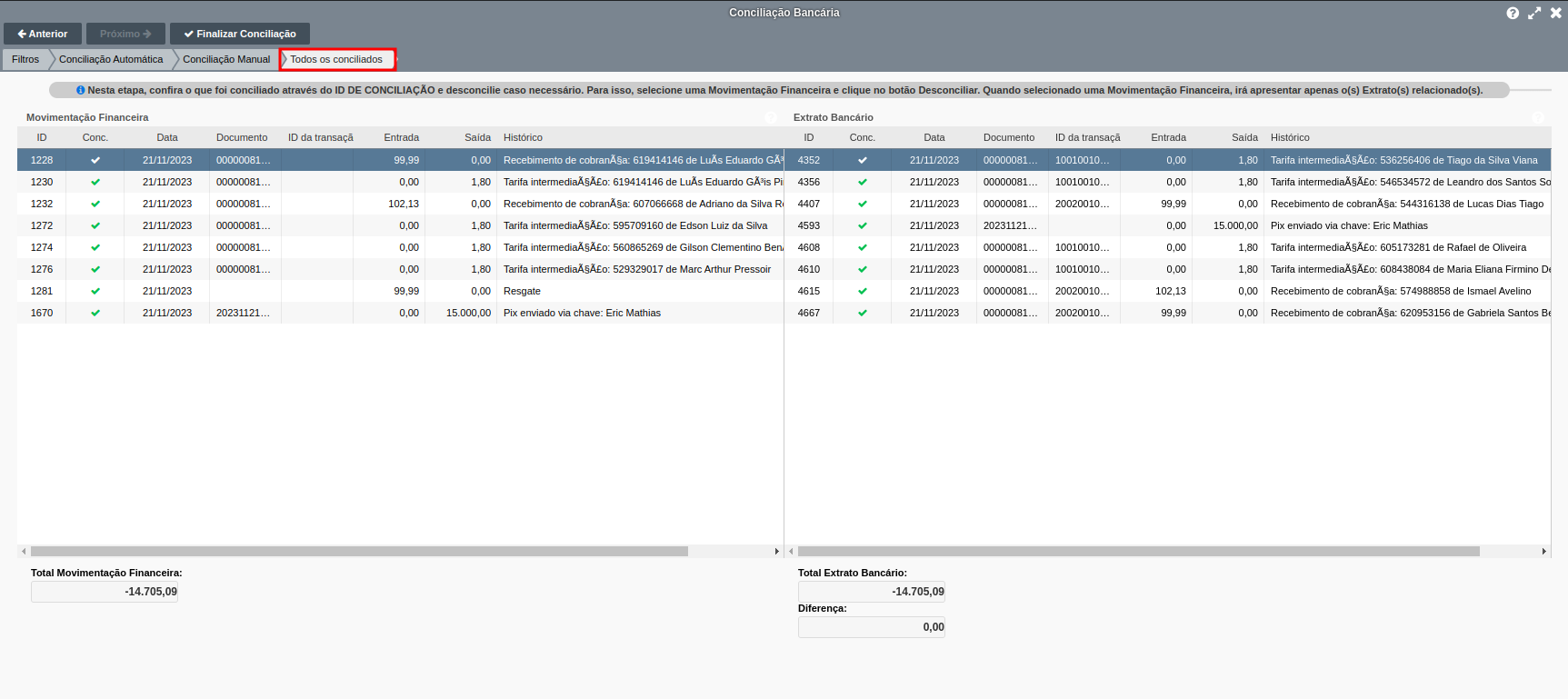This screenshot has height=699, width=1568.
Task: Select extrato row of Lucas Dias Tiago
Action: pos(1167,204)
